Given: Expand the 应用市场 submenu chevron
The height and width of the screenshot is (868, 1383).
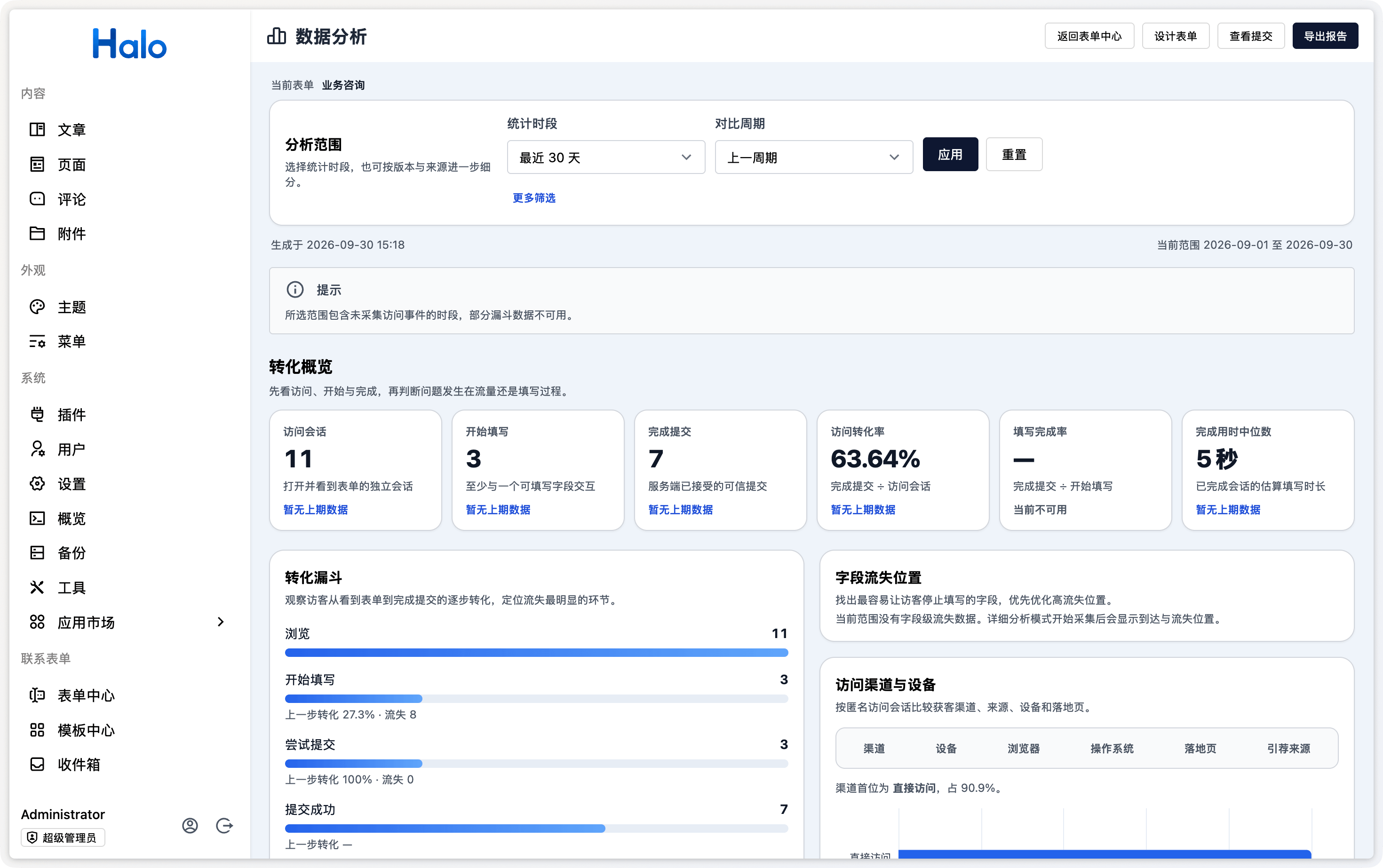Looking at the screenshot, I should [x=221, y=622].
